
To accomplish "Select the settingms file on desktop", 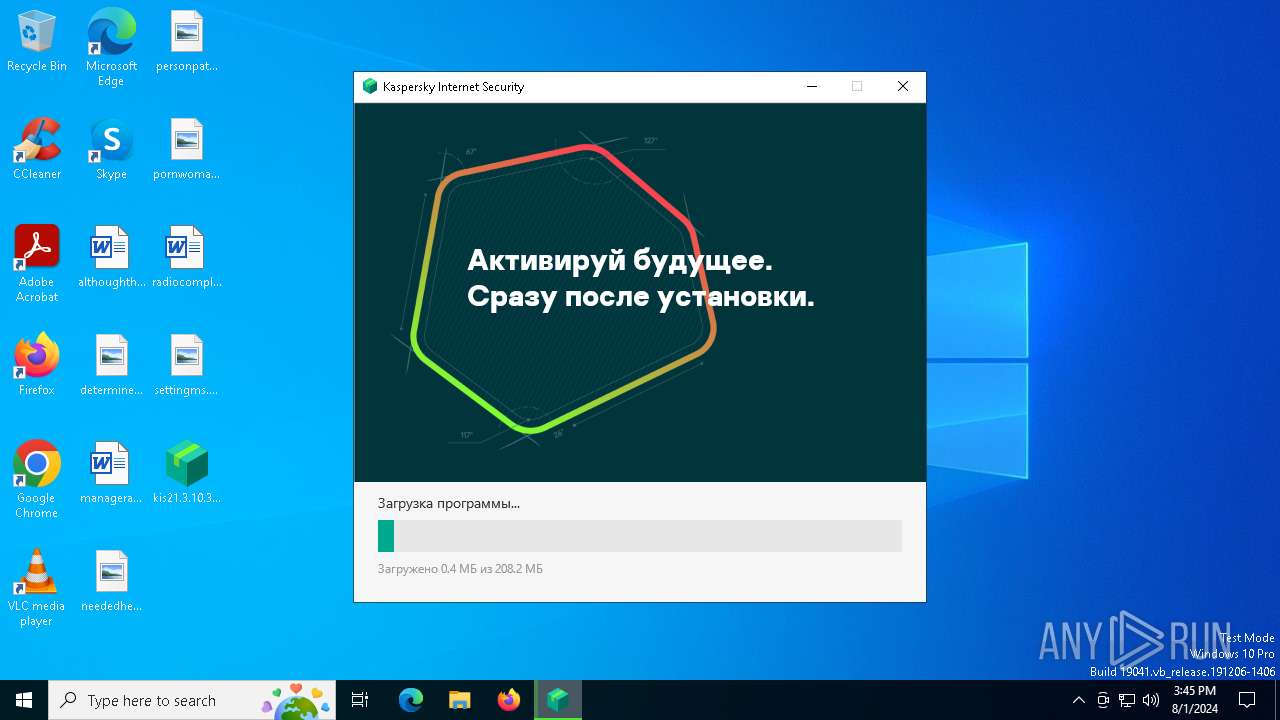I will pos(186,365).
